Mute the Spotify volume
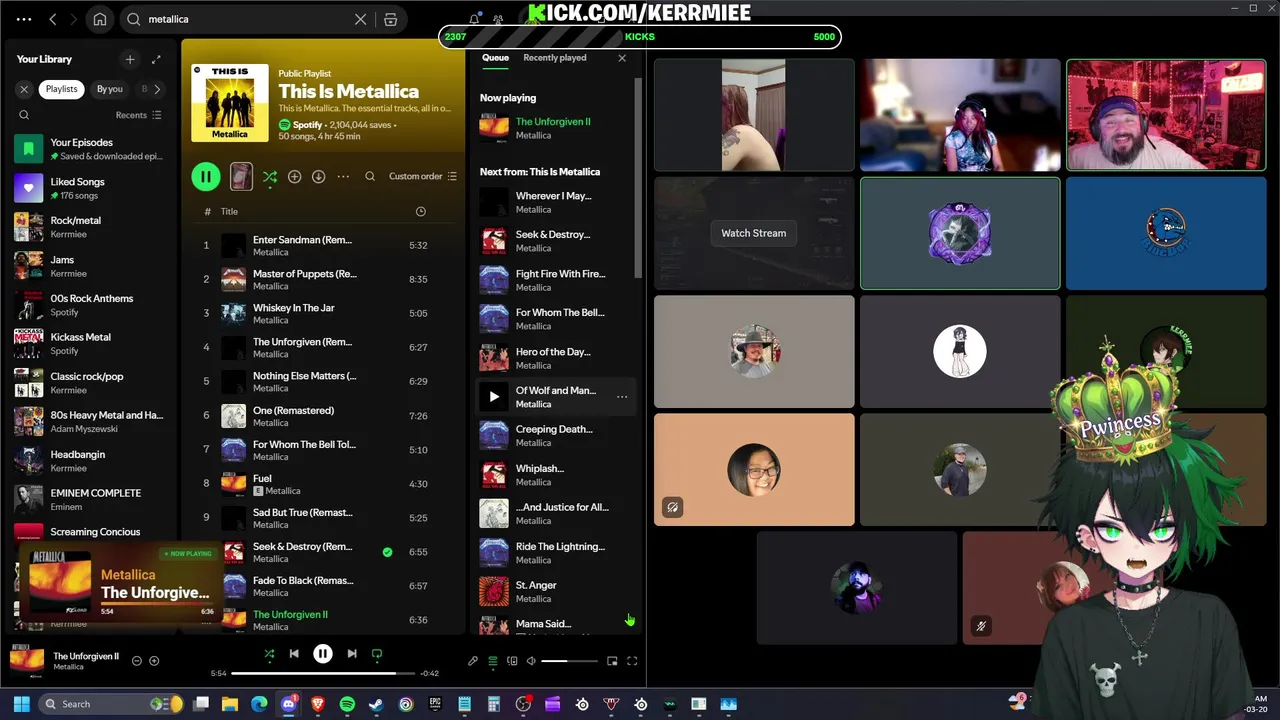 [531, 661]
